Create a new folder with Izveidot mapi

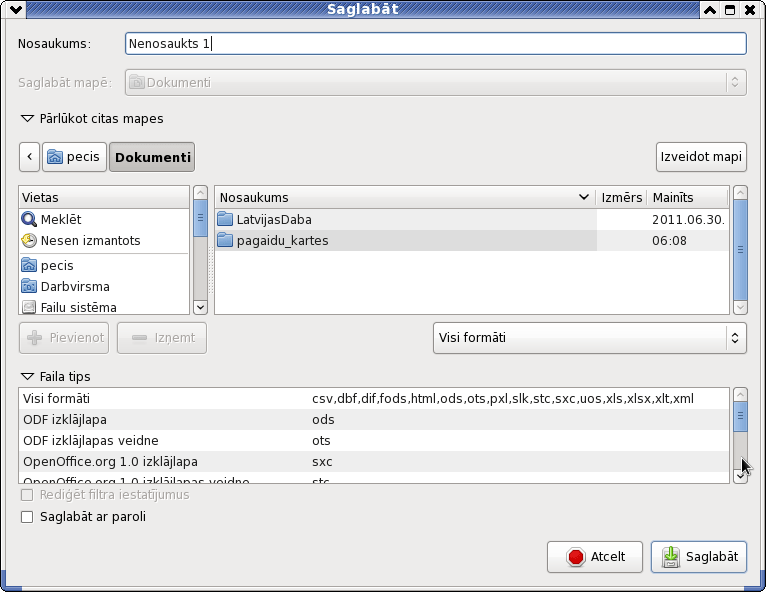click(701, 157)
